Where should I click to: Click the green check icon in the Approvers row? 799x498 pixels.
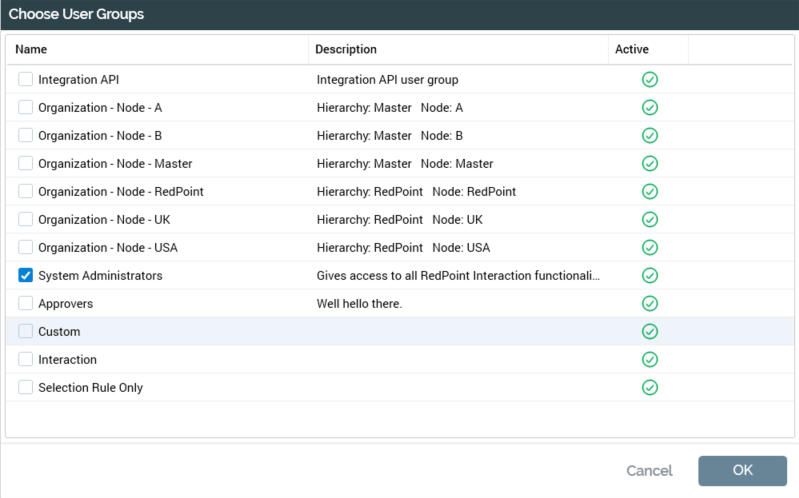click(x=649, y=304)
